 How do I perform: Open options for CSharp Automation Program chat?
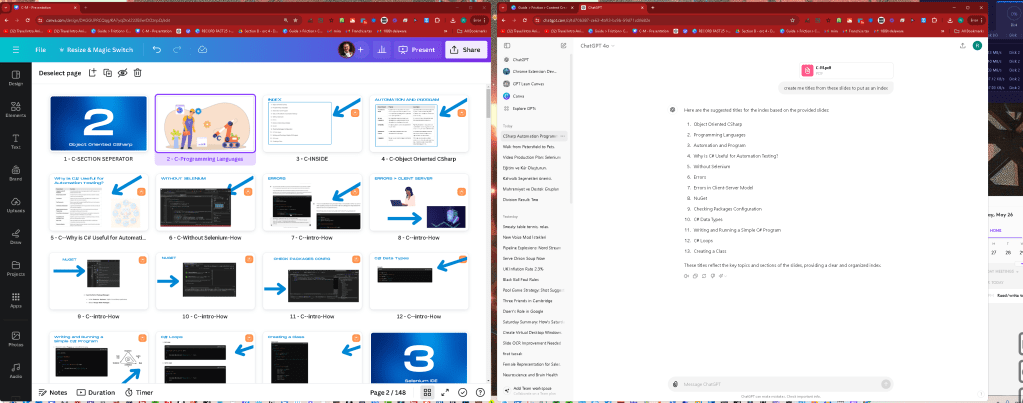coord(564,136)
